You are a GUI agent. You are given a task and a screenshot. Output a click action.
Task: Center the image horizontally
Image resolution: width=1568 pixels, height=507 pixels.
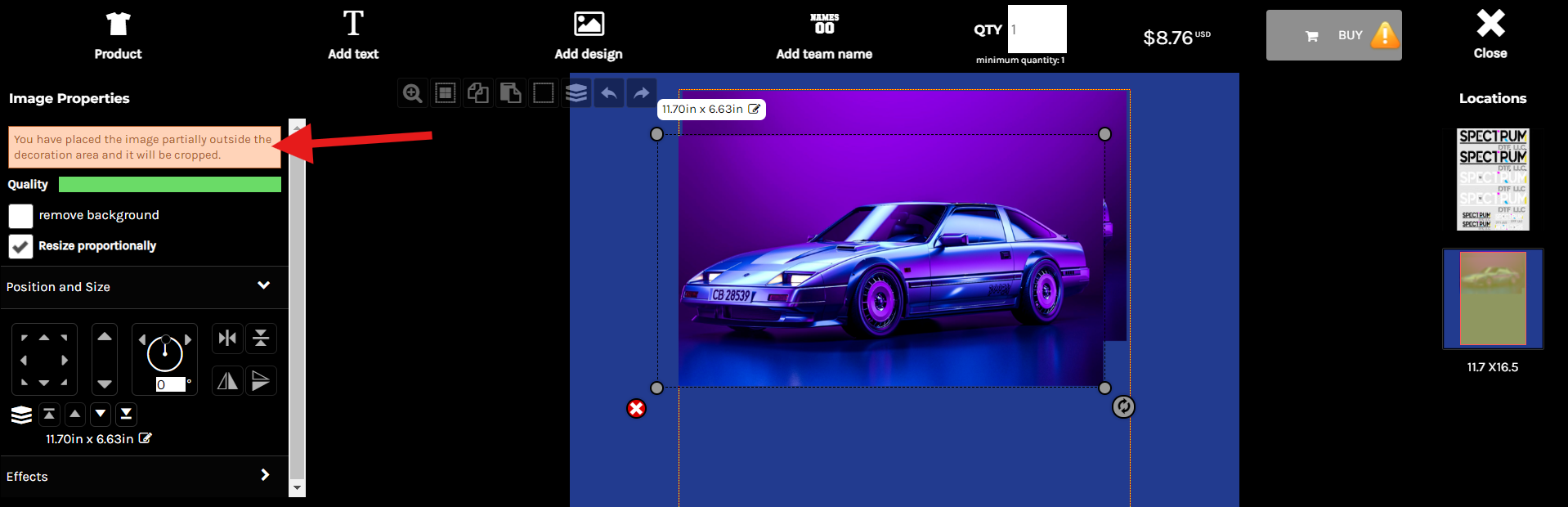pyautogui.click(x=227, y=339)
